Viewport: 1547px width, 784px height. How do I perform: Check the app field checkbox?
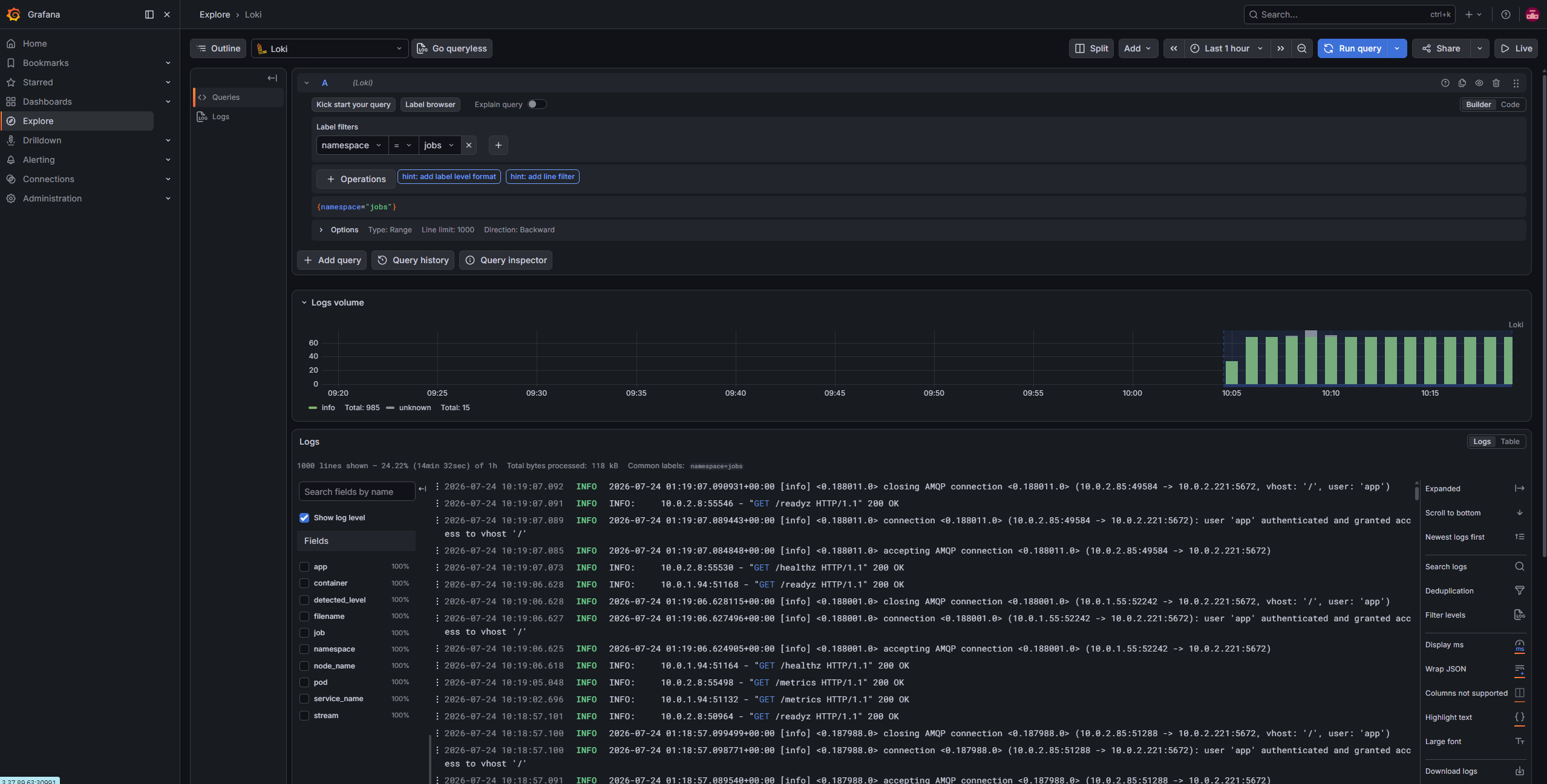[x=304, y=567]
